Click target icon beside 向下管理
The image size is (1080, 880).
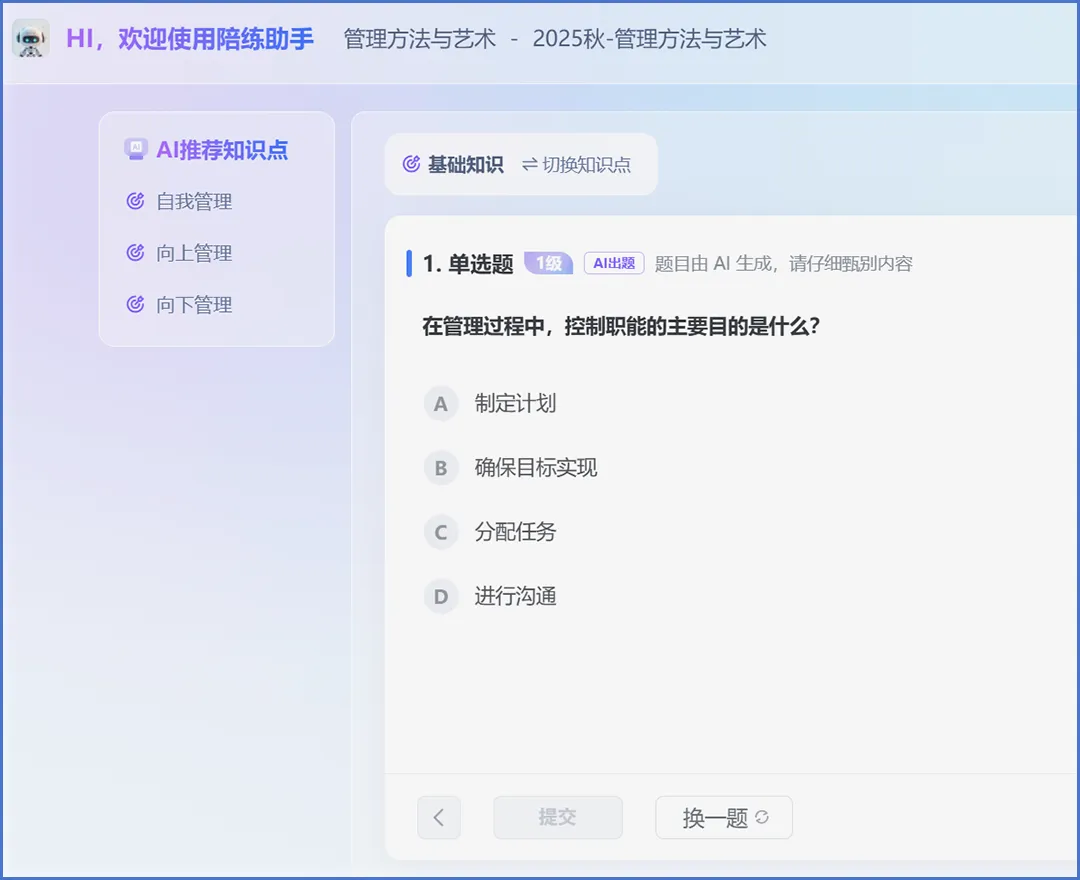[136, 305]
